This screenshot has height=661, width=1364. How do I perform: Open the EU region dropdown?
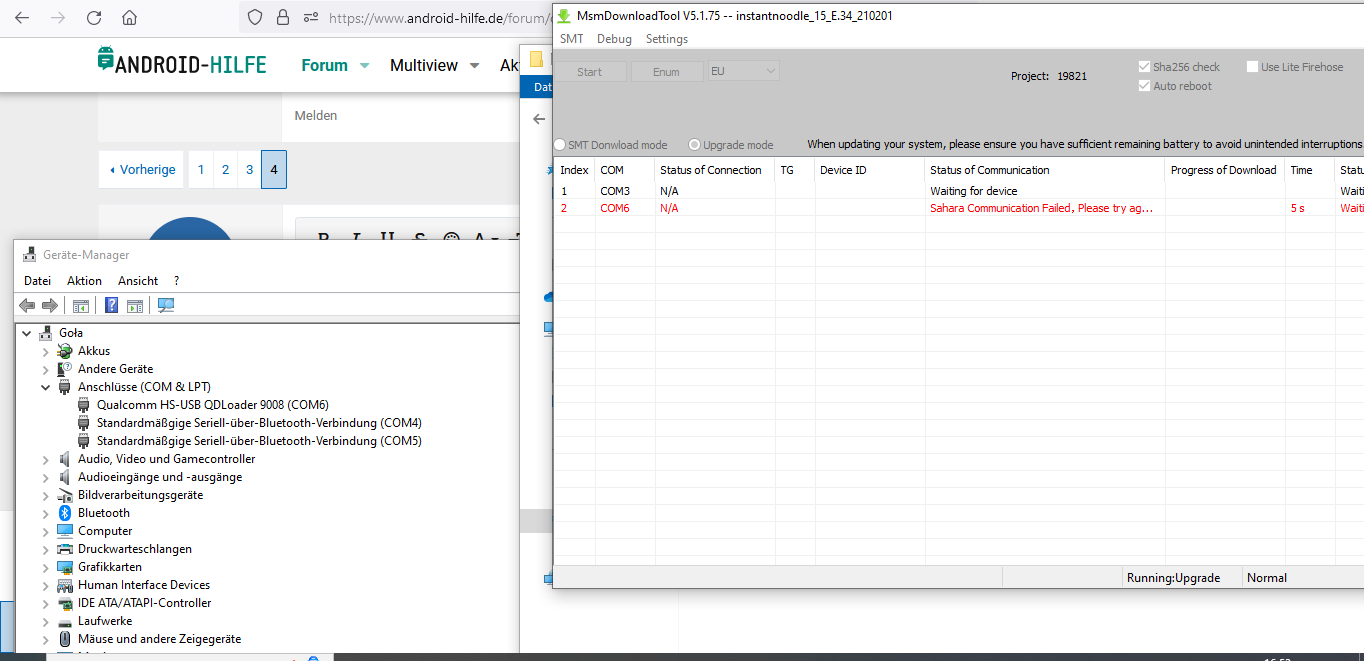743,71
